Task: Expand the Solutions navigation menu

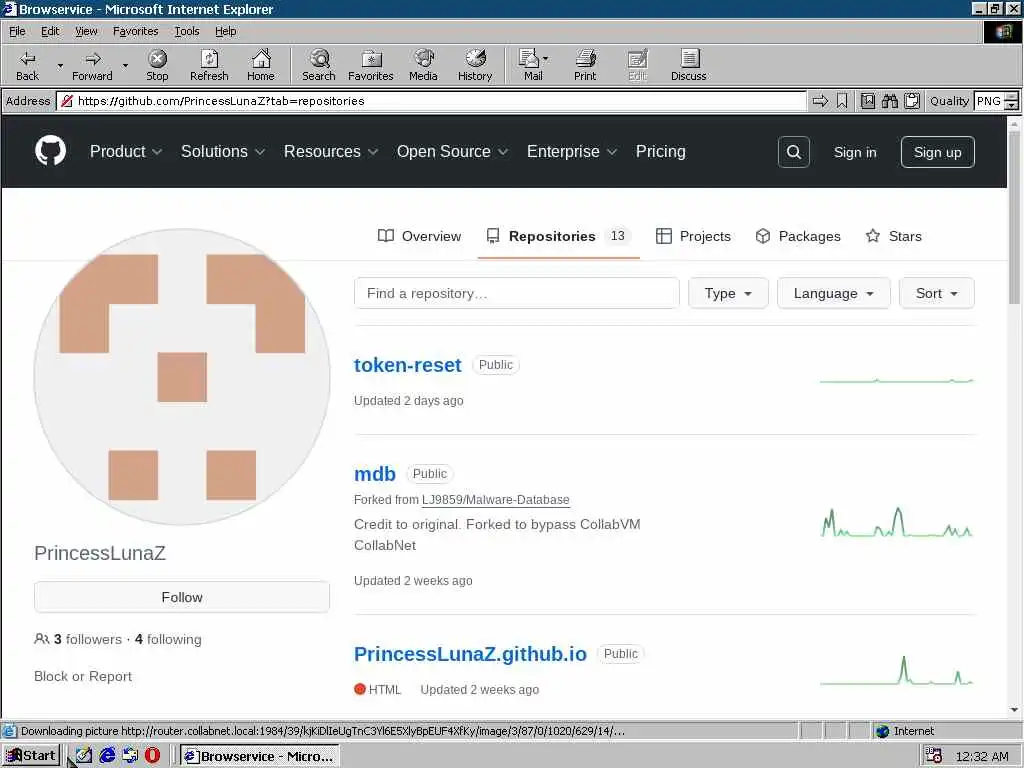Action: (x=223, y=152)
